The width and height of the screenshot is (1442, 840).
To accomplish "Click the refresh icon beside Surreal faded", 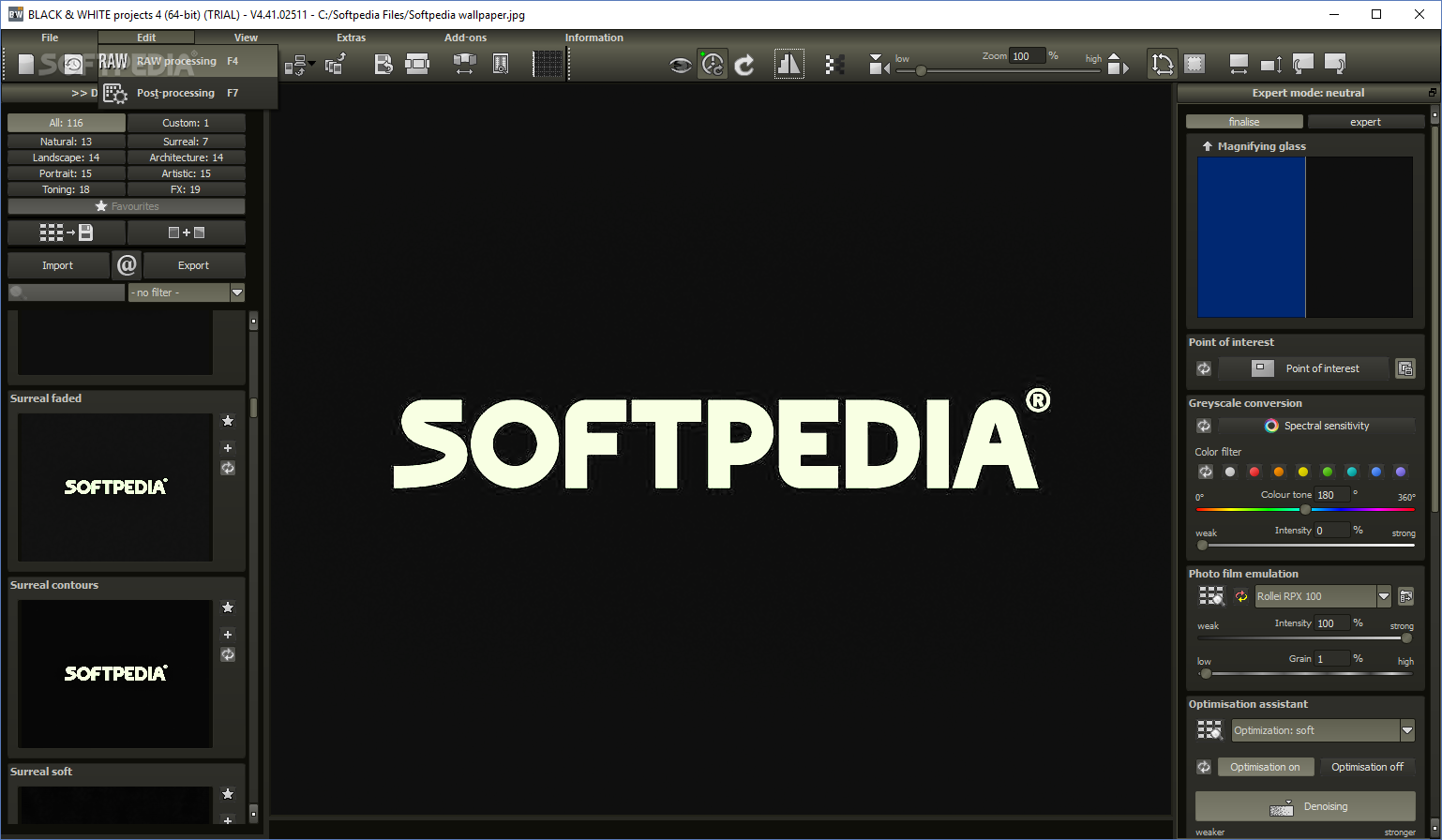I will 228,468.
